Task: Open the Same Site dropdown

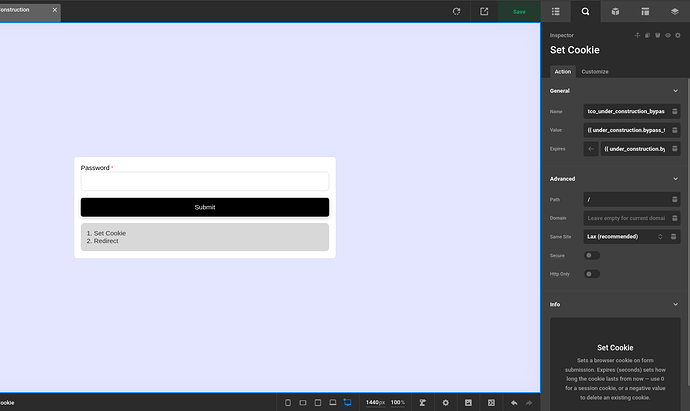Action: [625, 237]
